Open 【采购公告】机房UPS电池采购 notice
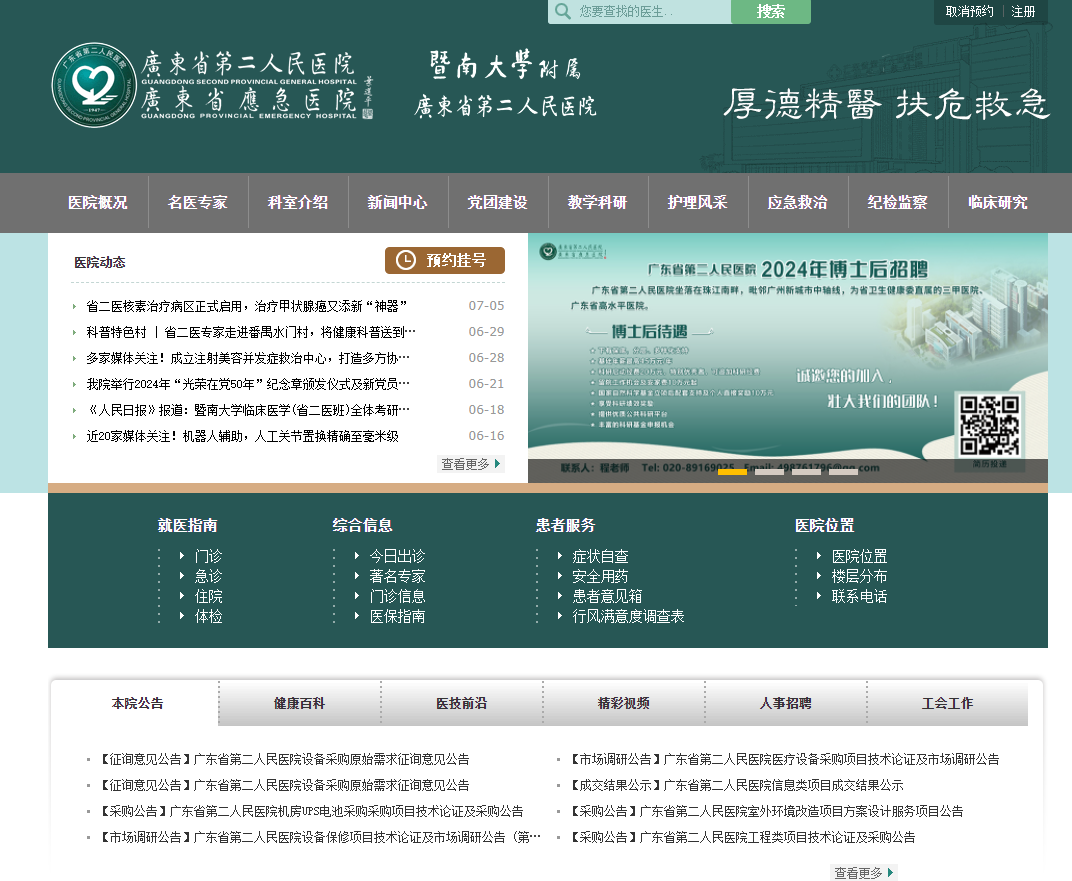Image resolution: width=1072 pixels, height=881 pixels. tap(312, 811)
